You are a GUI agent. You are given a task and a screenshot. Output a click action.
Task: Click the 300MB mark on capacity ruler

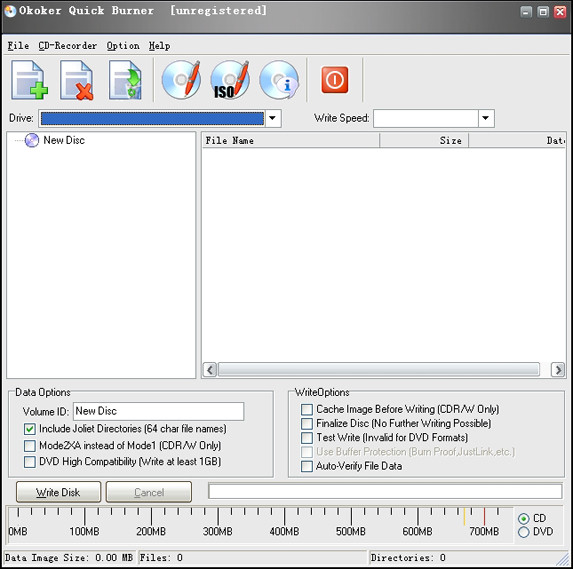click(x=218, y=531)
